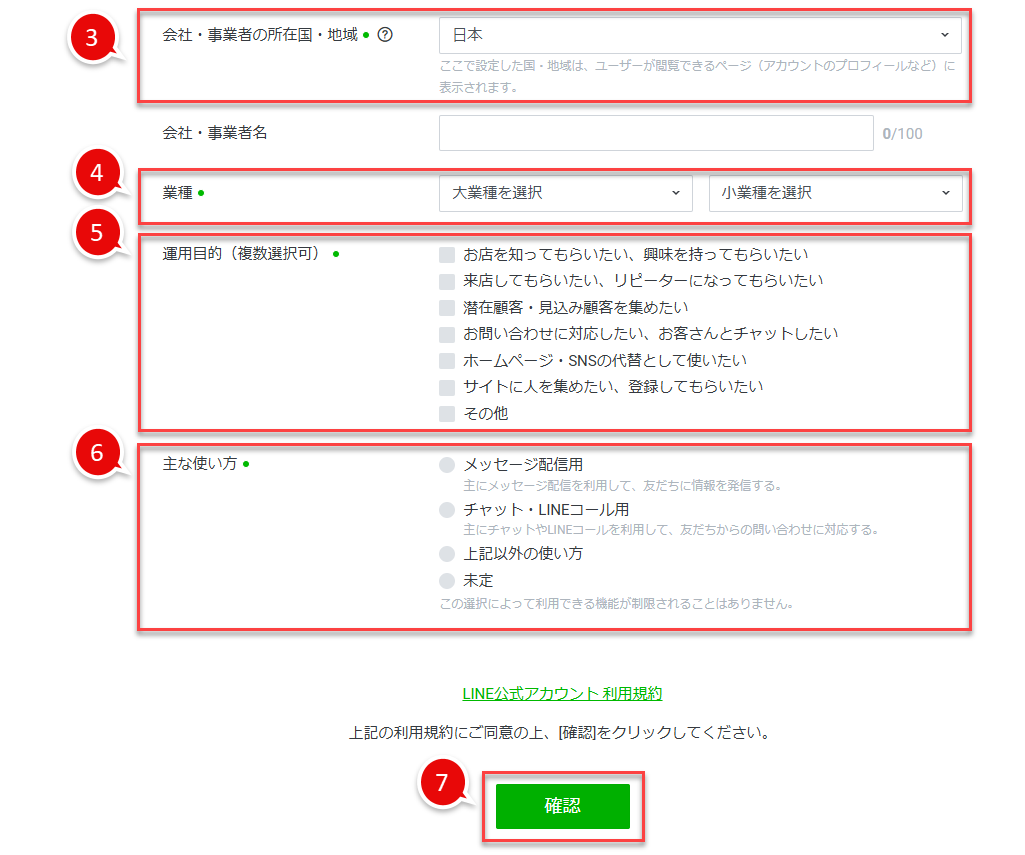
Task: Select the 未定 radio button
Action: tap(447, 581)
